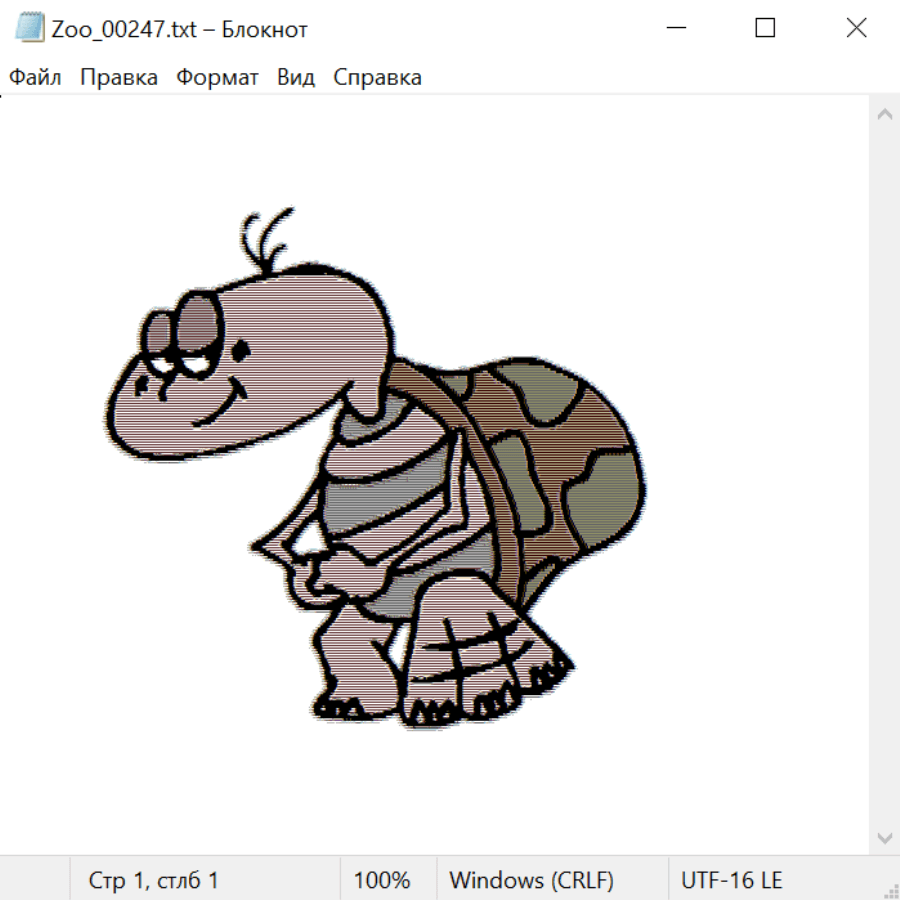Image resolution: width=900 pixels, height=900 pixels.
Task: Click the UTF-16 LE encoding indicator
Action: (731, 880)
